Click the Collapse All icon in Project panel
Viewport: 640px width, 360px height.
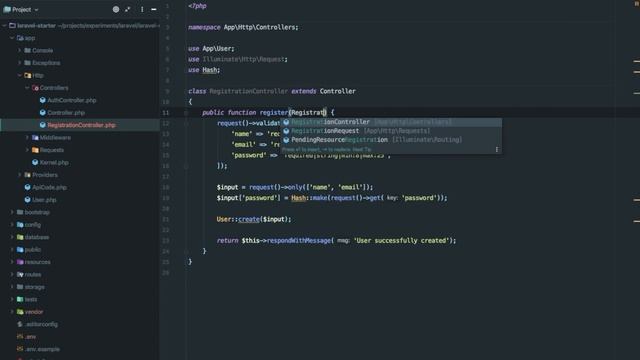click(x=128, y=9)
